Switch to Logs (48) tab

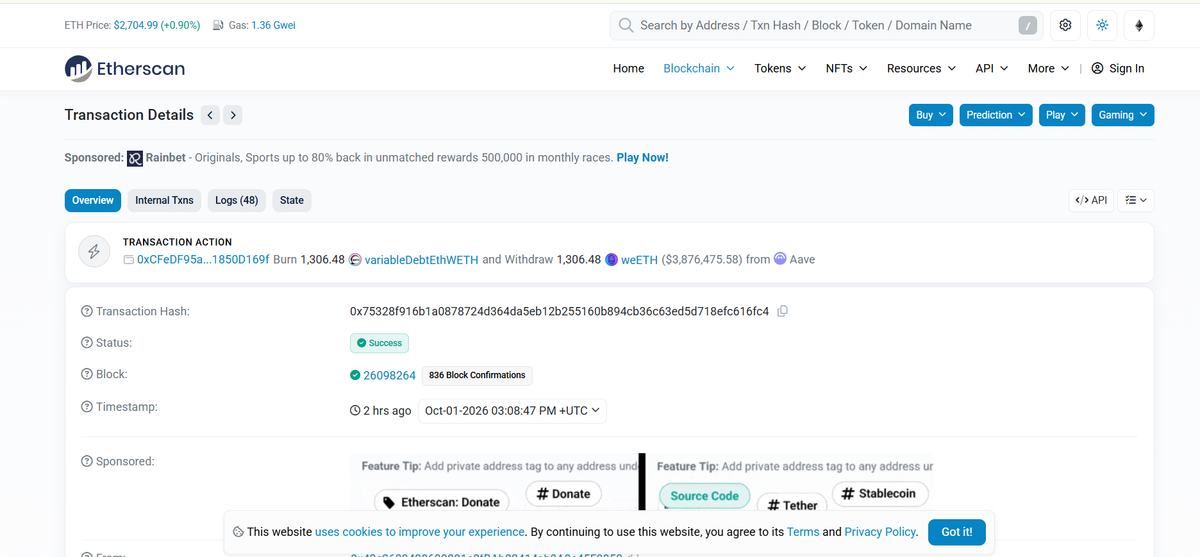pyautogui.click(x=236, y=200)
